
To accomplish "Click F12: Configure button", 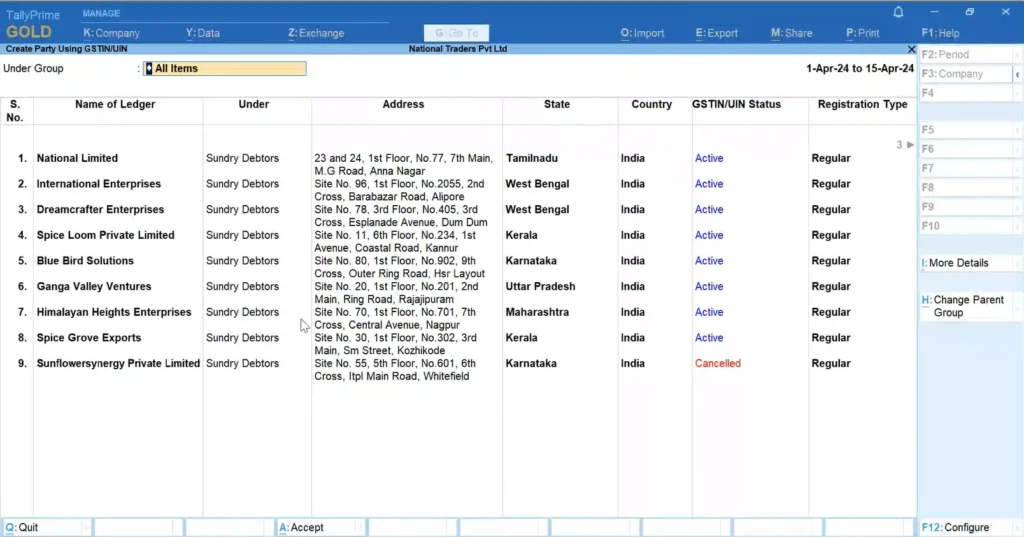I will [969, 528].
